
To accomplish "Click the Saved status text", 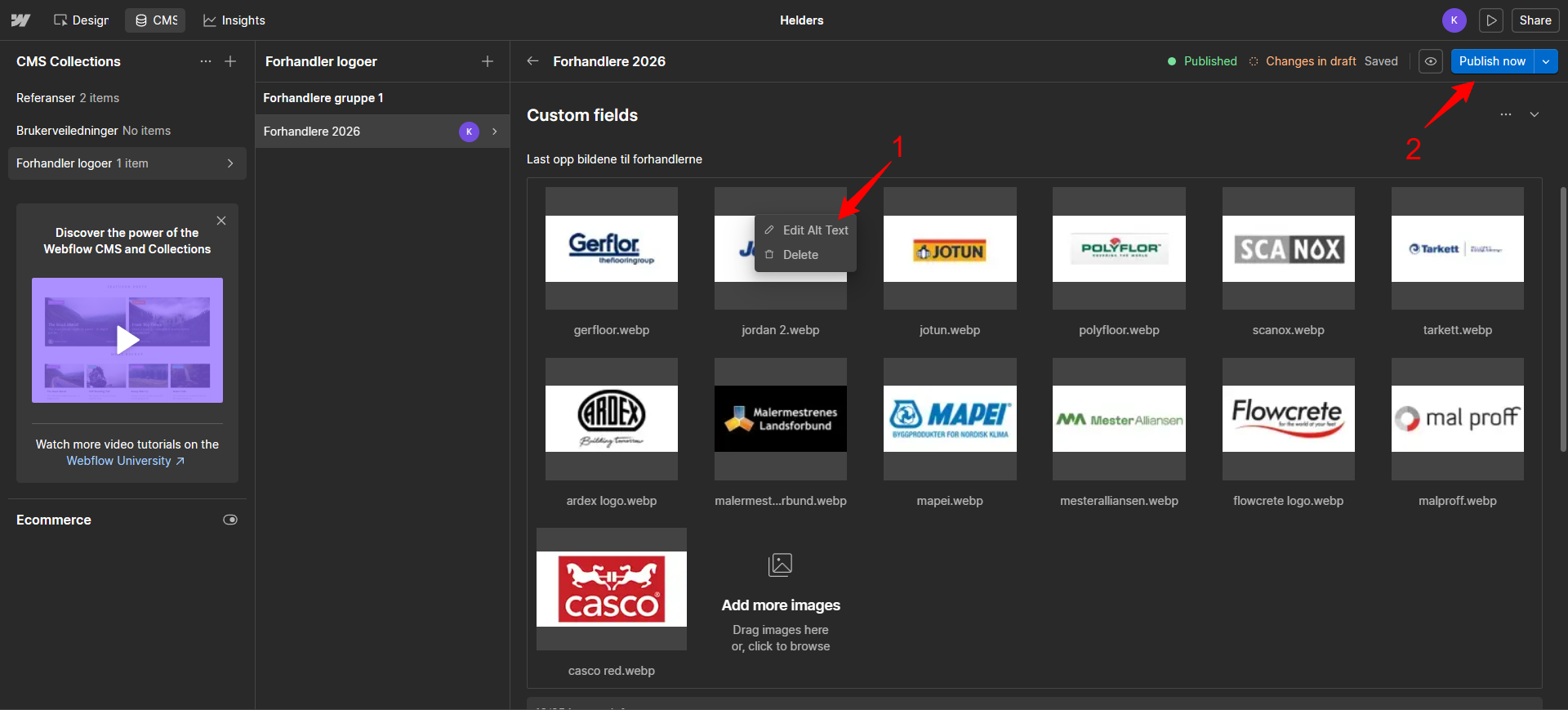I will [1381, 61].
